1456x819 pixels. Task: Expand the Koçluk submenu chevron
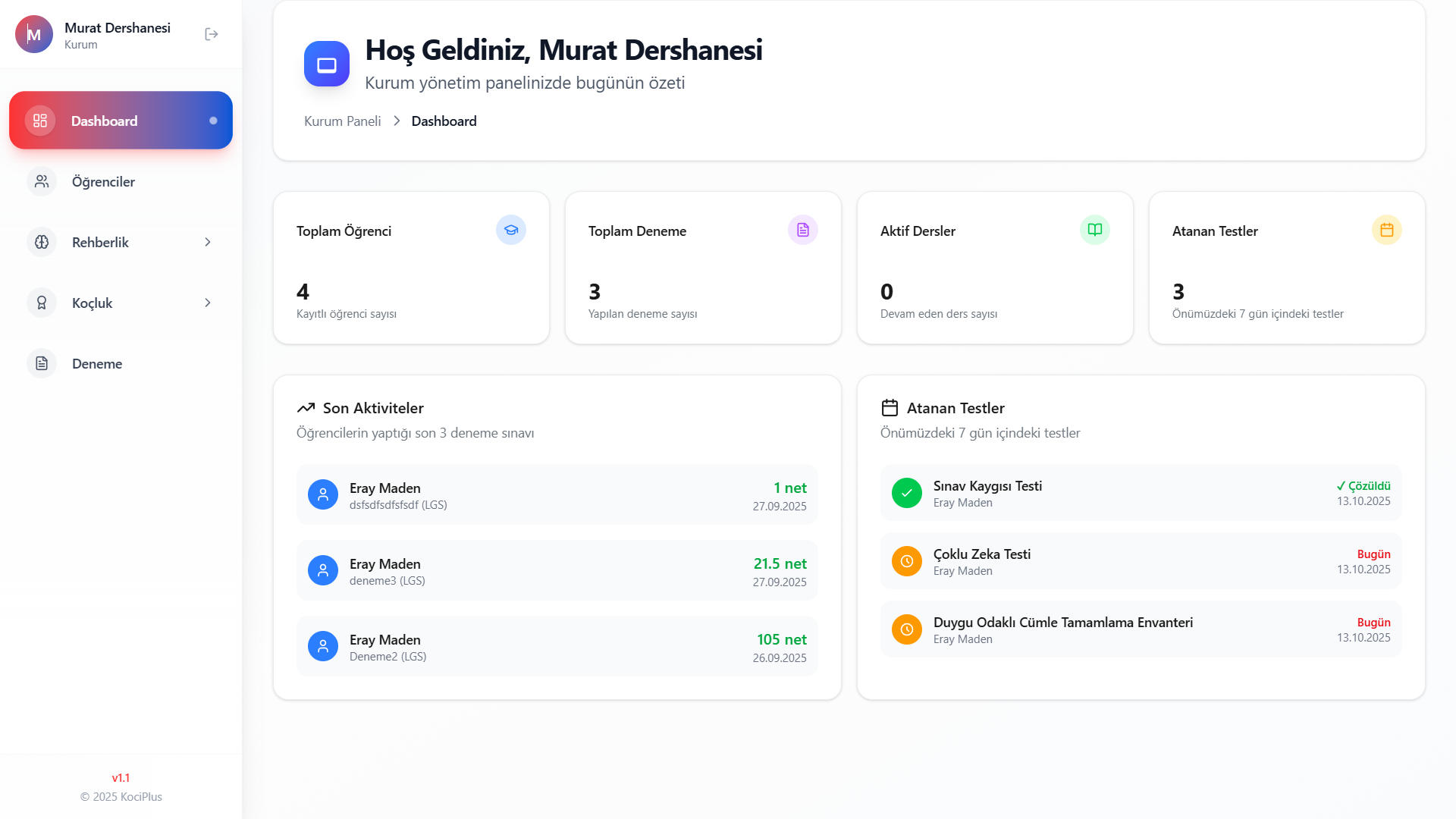click(x=208, y=303)
